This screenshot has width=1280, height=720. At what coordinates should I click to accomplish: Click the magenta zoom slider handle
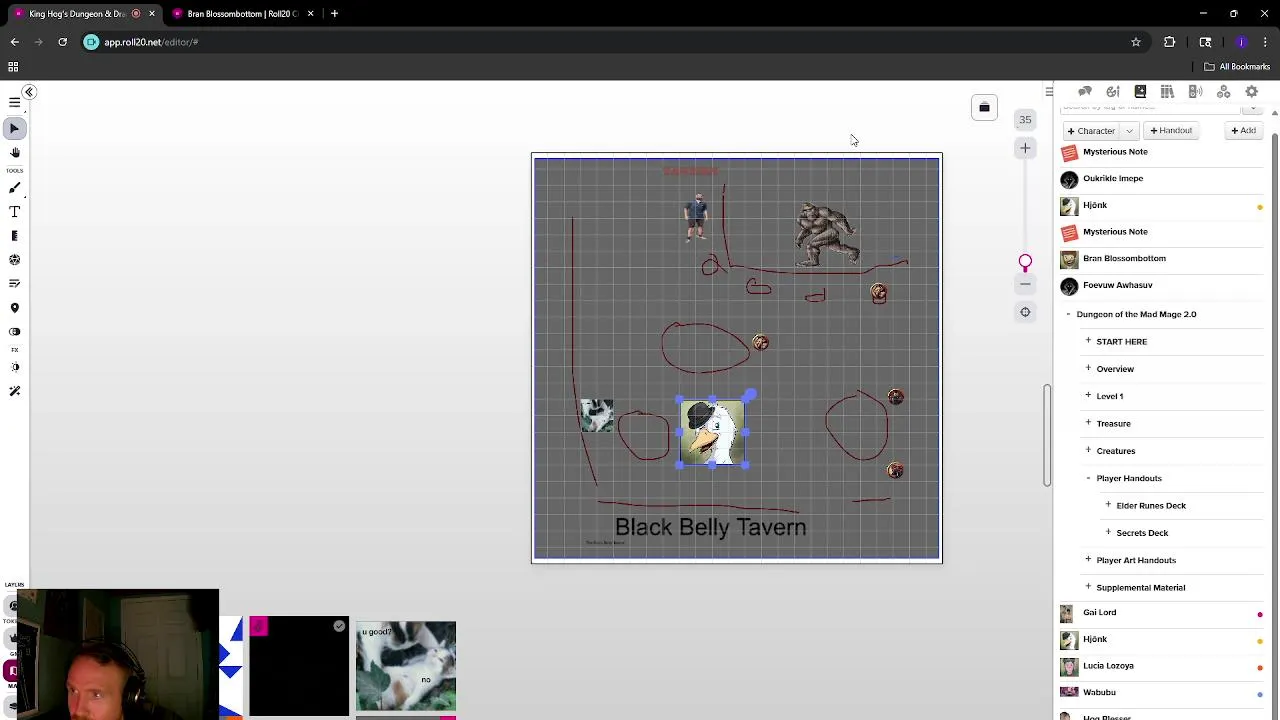tap(1025, 262)
